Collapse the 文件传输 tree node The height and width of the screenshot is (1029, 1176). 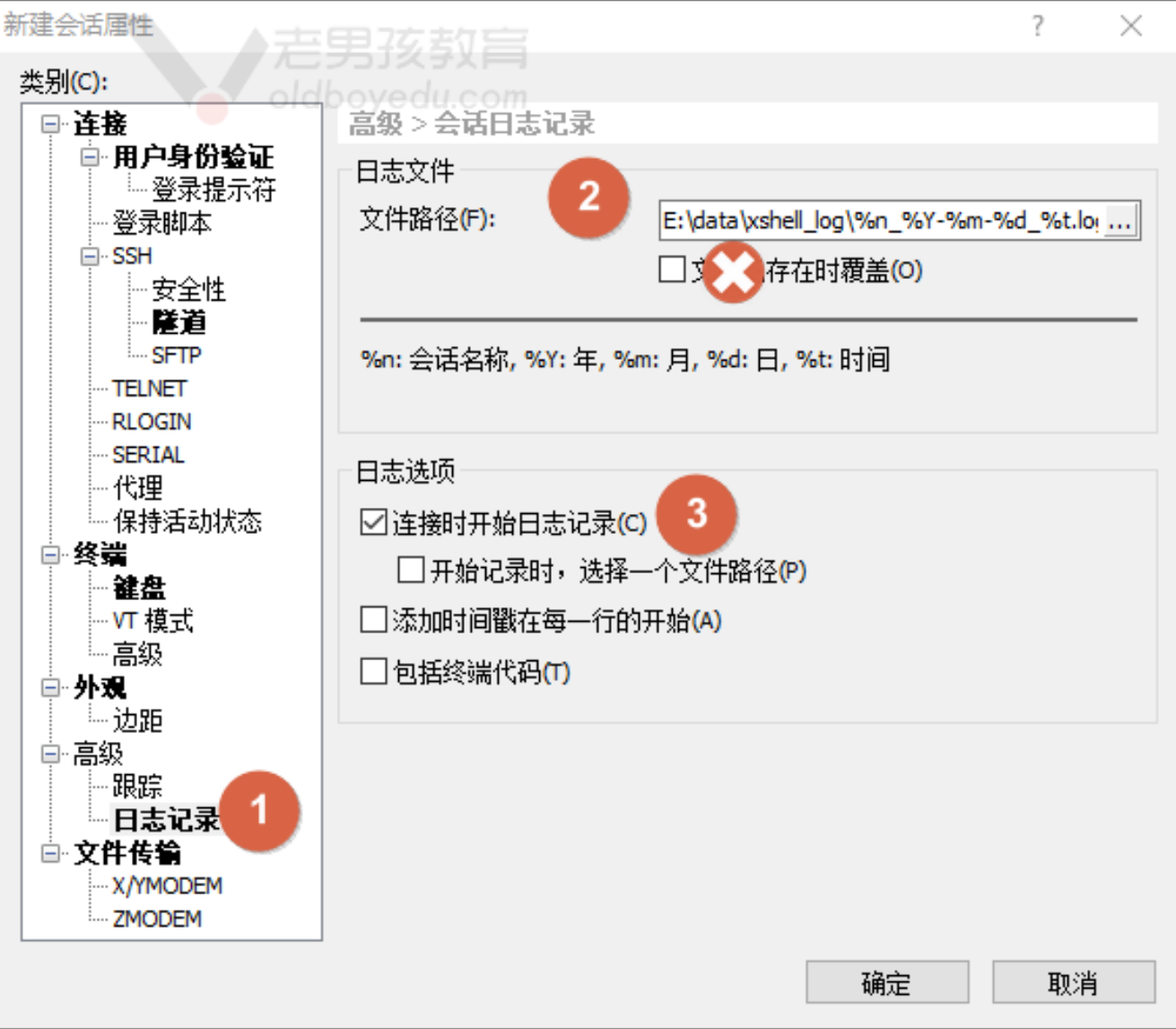point(51,853)
